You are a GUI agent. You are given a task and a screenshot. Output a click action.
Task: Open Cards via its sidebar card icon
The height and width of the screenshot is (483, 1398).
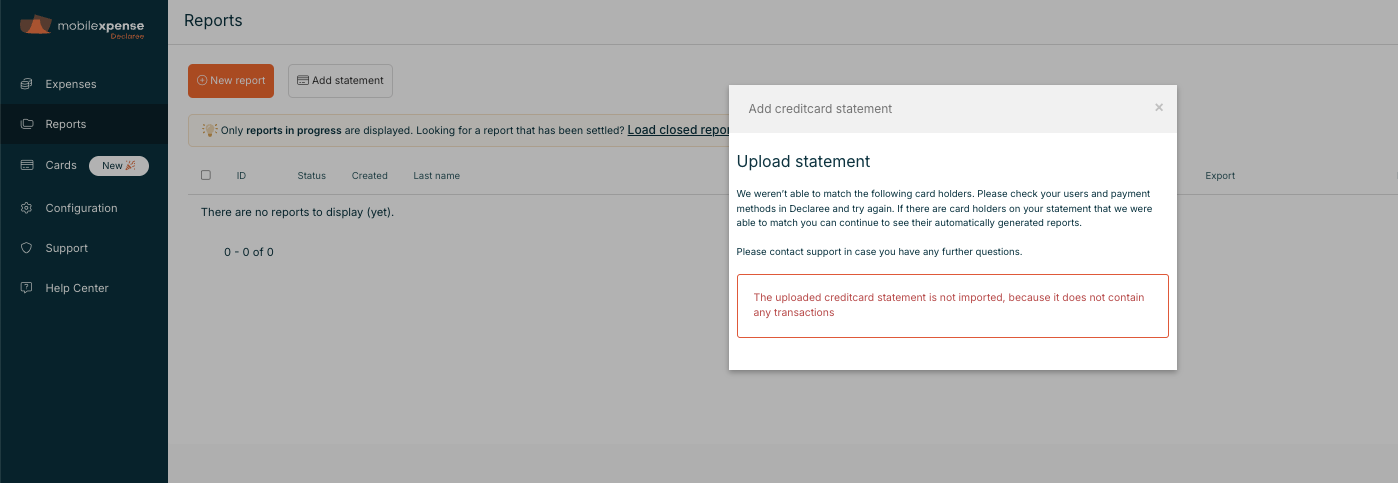(x=27, y=165)
